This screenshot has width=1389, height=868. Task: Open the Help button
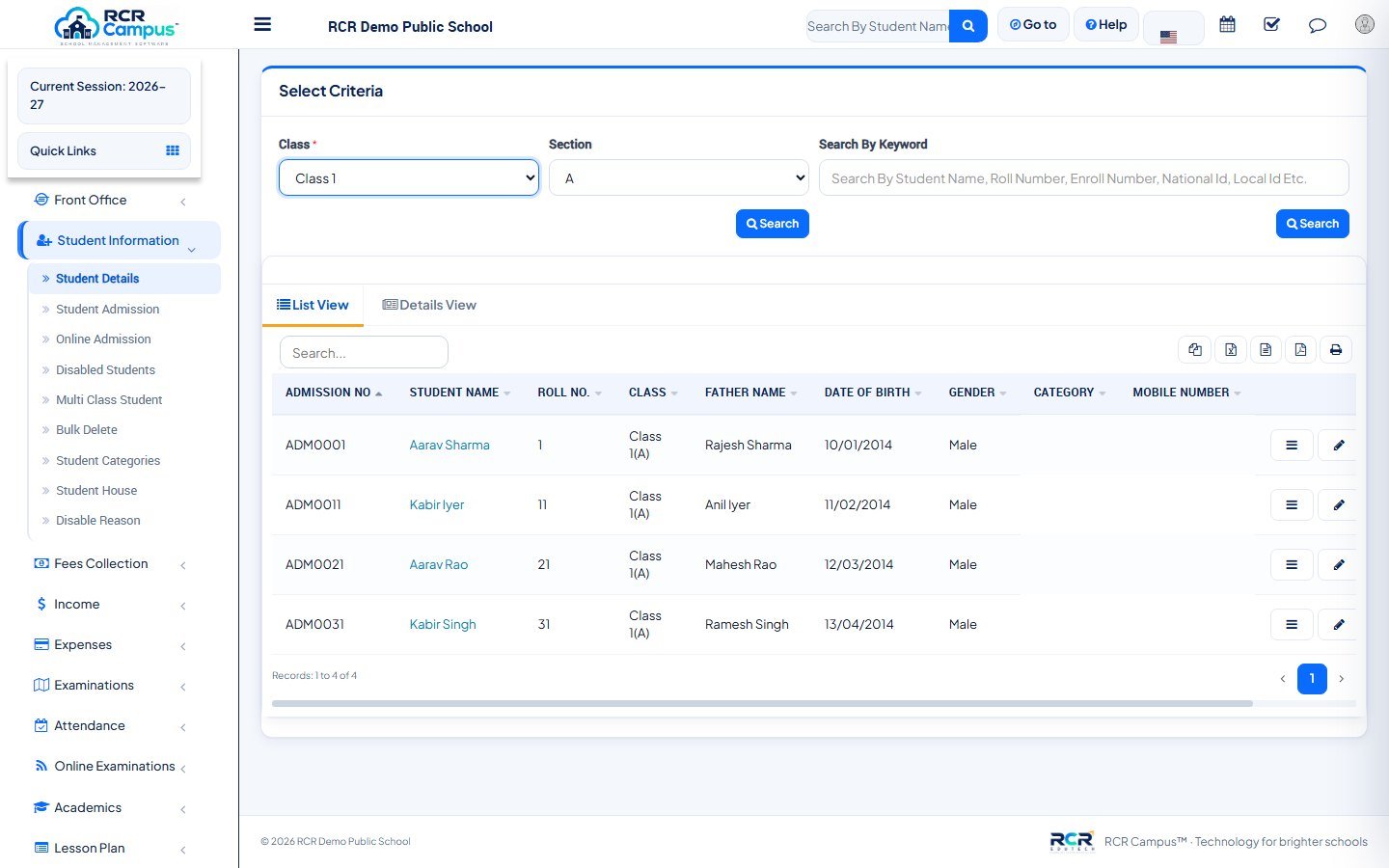1106,25
